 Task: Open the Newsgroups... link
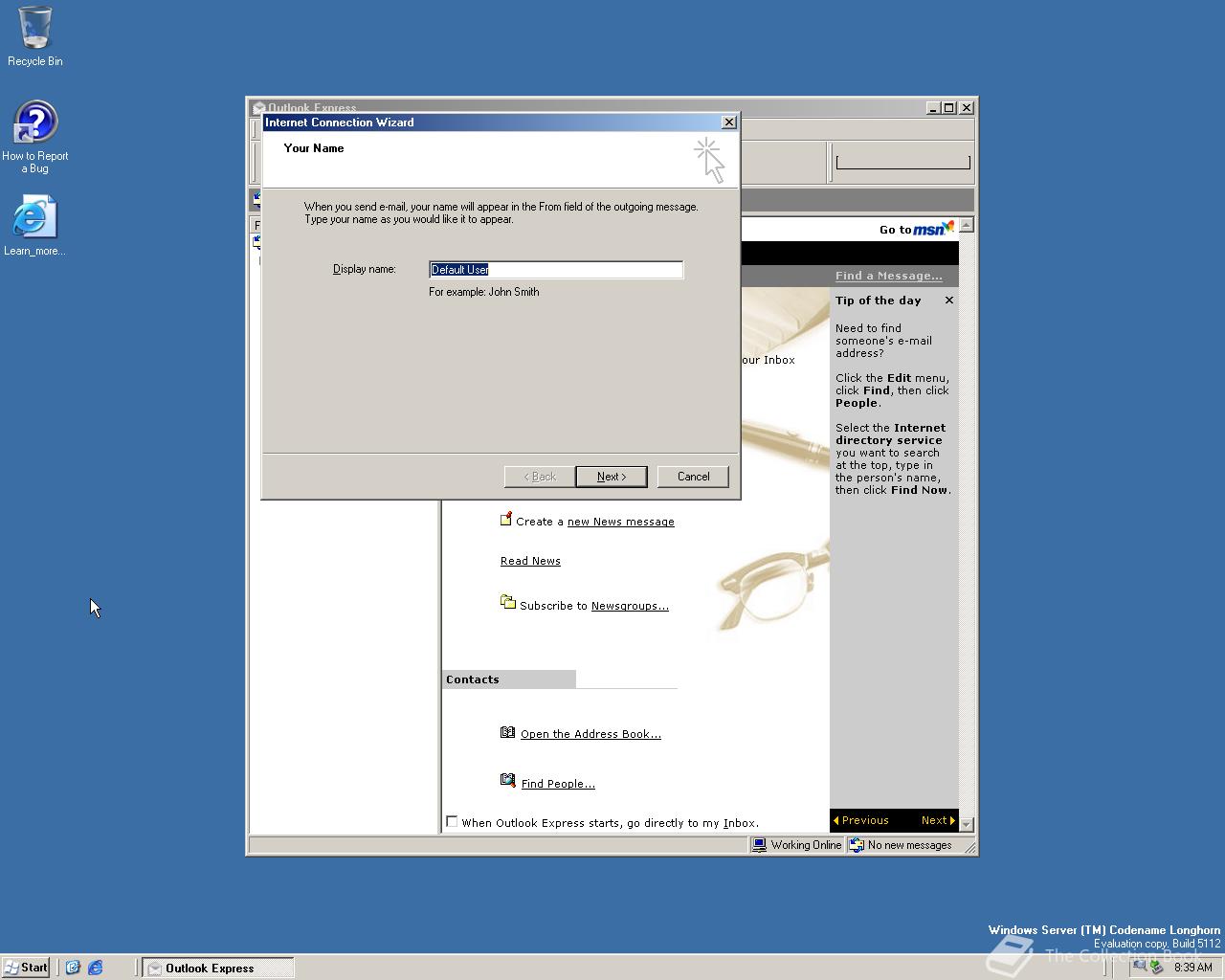pyautogui.click(x=630, y=606)
